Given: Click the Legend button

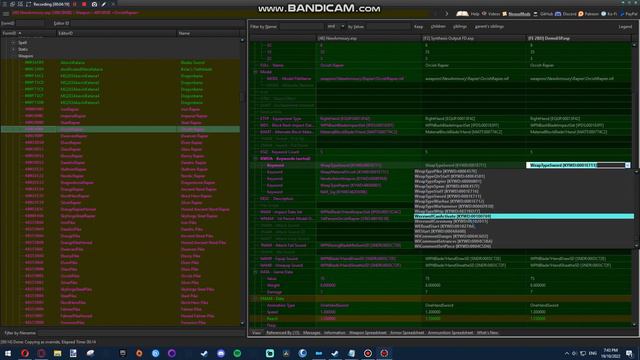Looking at the screenshot, I should pos(625,27).
